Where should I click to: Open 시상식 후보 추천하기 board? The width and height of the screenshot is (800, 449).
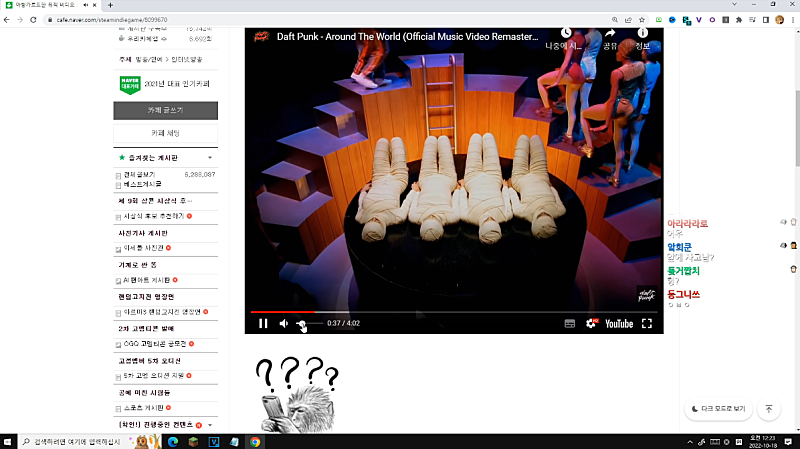(x=154, y=216)
